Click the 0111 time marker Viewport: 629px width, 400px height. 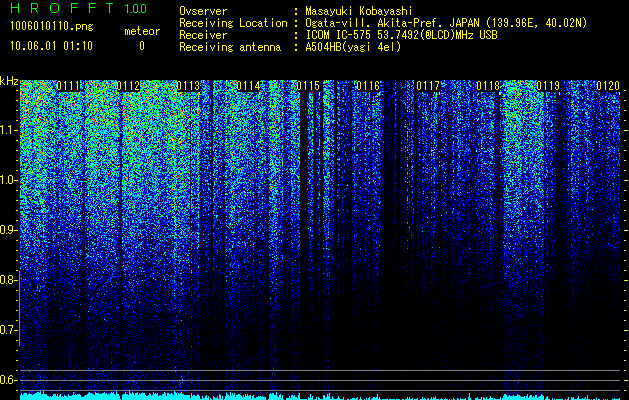[68, 86]
